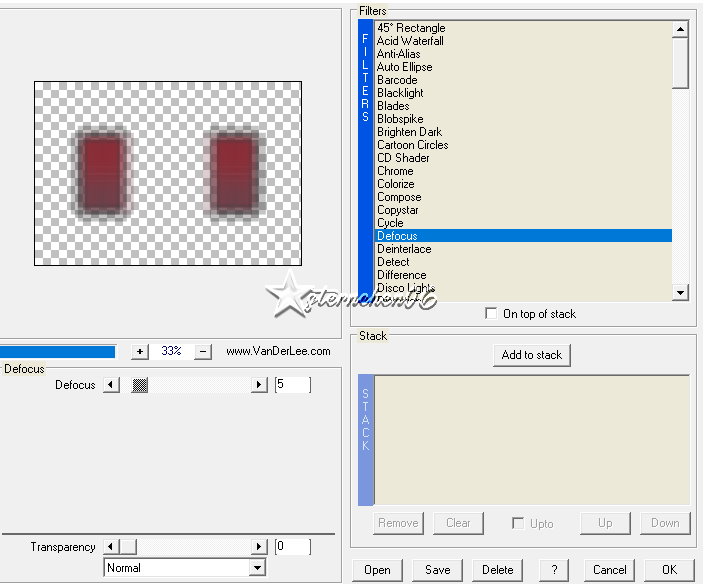Click Defocus slider right arrow
The height and width of the screenshot is (584, 706).
point(260,385)
